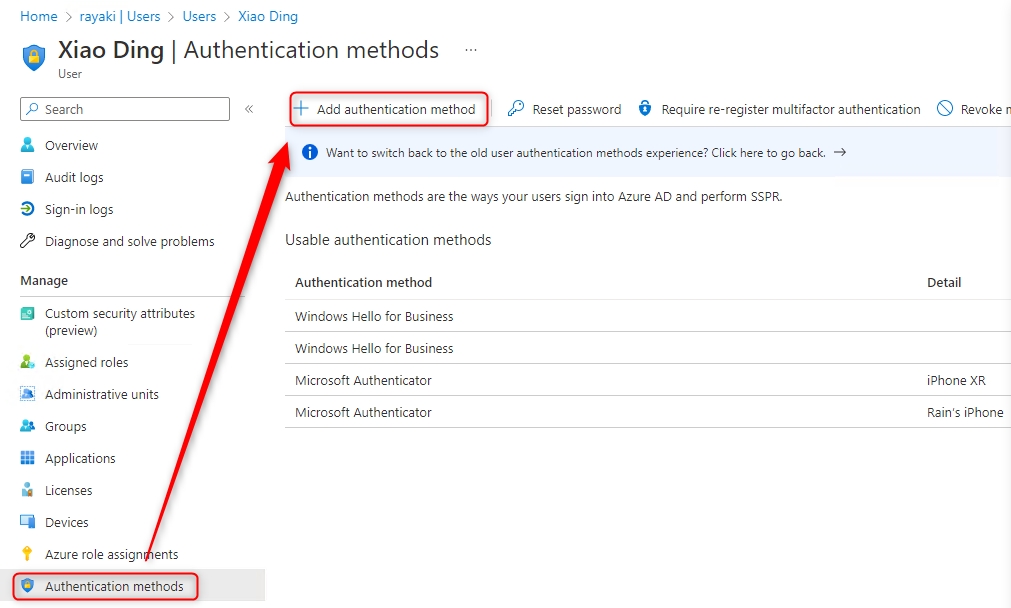Collapse the sidebar with double chevron

point(249,109)
